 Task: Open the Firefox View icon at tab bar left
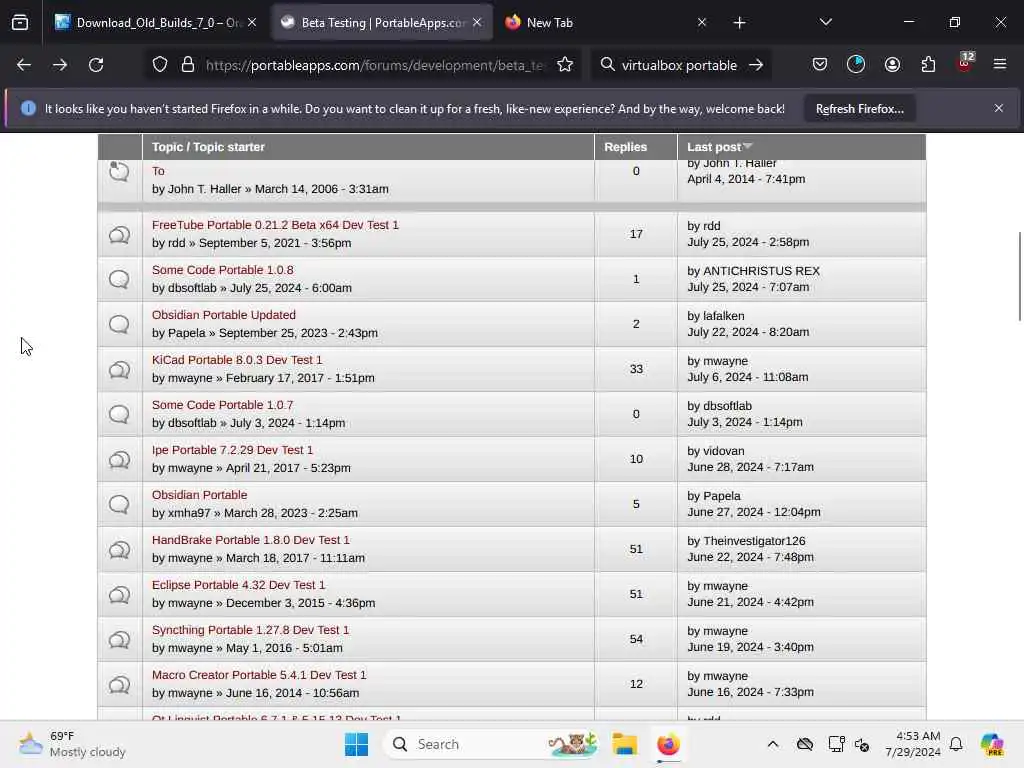(20, 23)
